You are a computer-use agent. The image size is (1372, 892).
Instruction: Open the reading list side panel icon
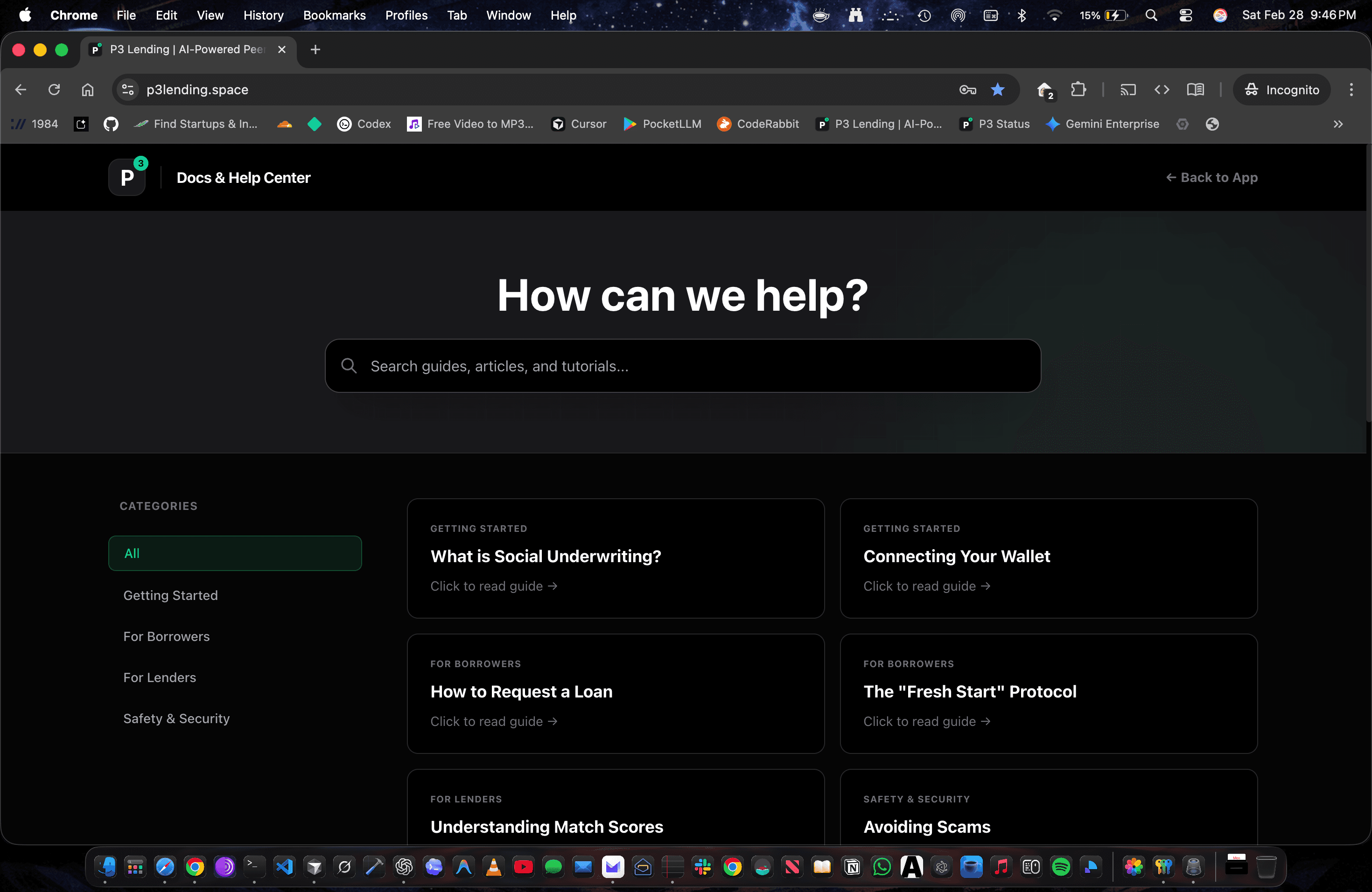(1196, 89)
